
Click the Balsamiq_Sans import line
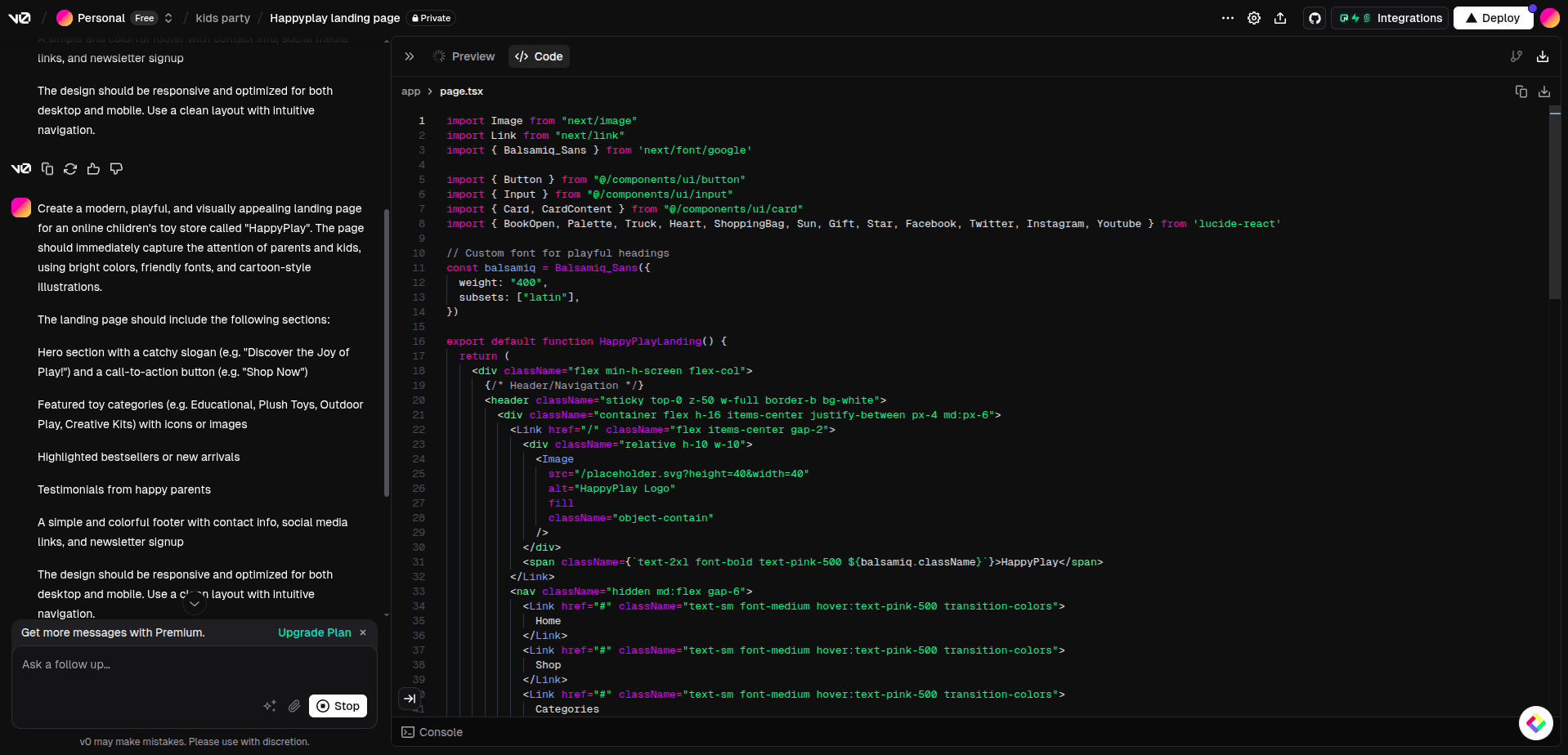599,150
